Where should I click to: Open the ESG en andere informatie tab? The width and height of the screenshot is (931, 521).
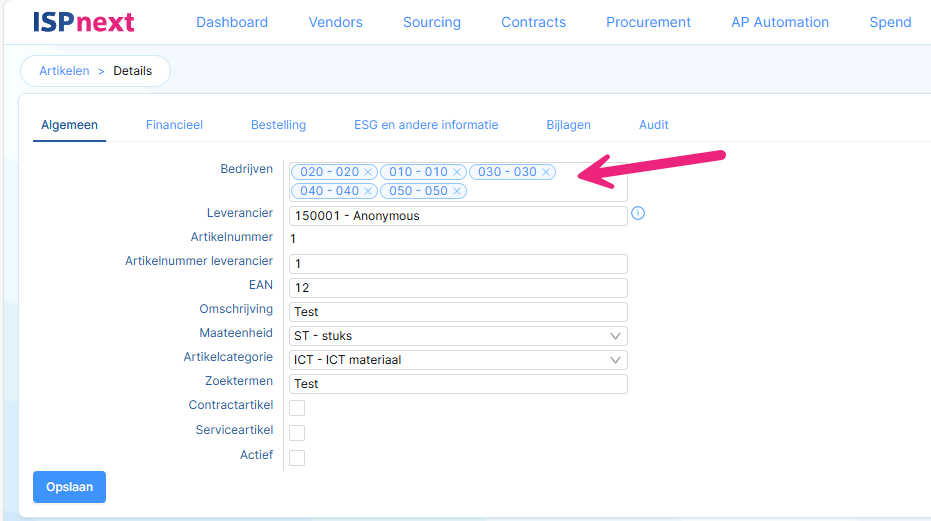(426, 125)
